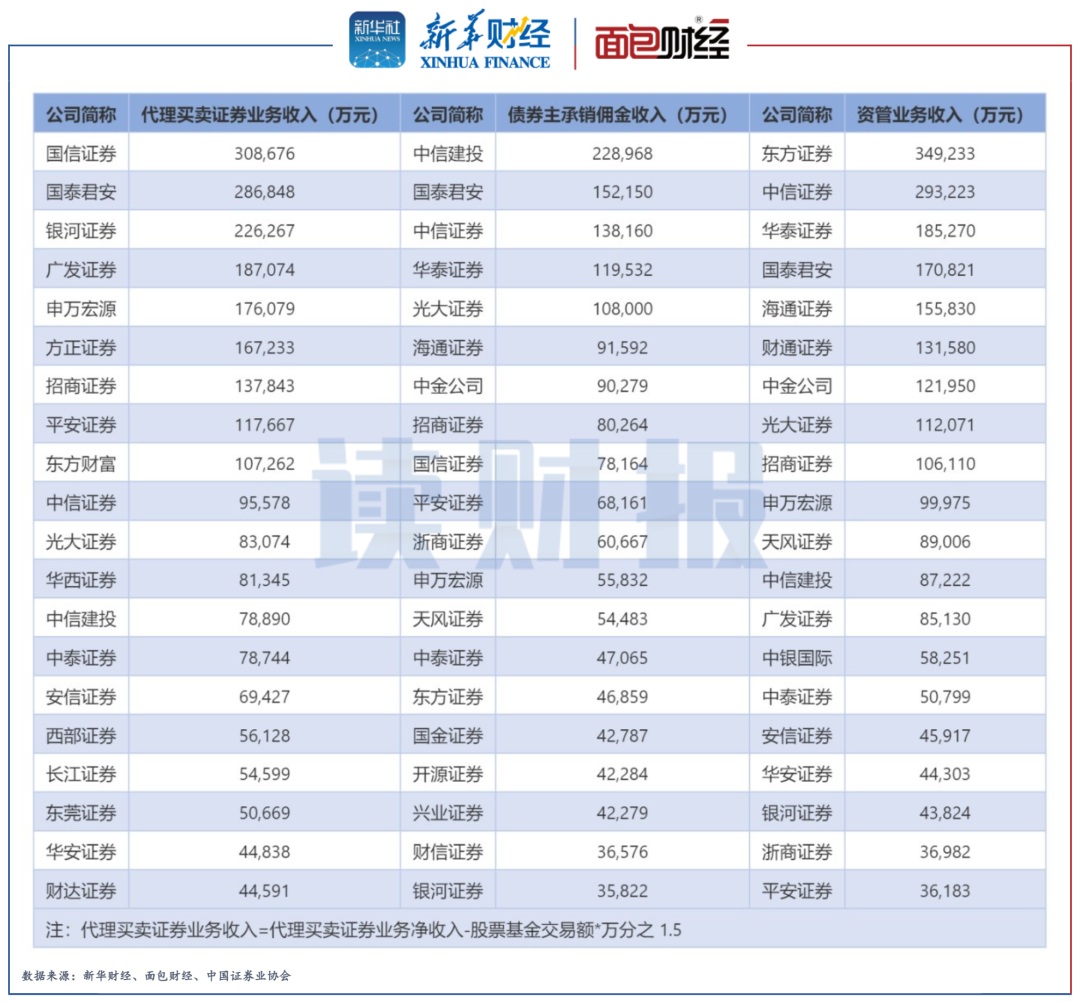Click the value 308,676
Screen dimensions: 1080x1003
(264, 154)
